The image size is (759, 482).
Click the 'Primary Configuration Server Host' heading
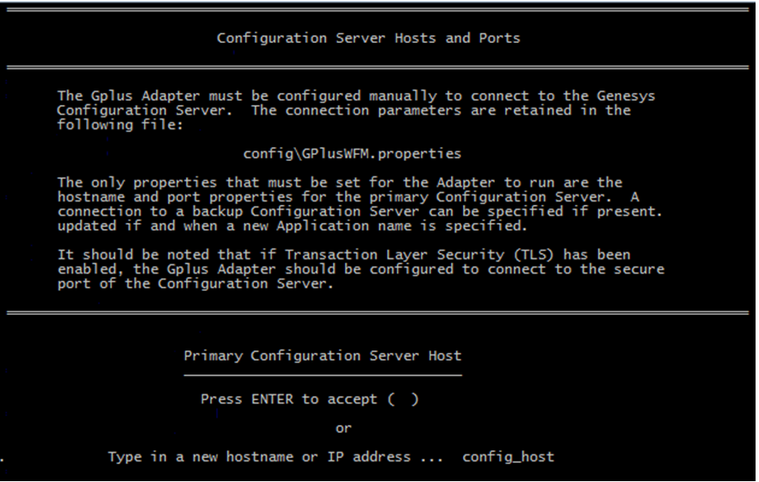click(322, 356)
